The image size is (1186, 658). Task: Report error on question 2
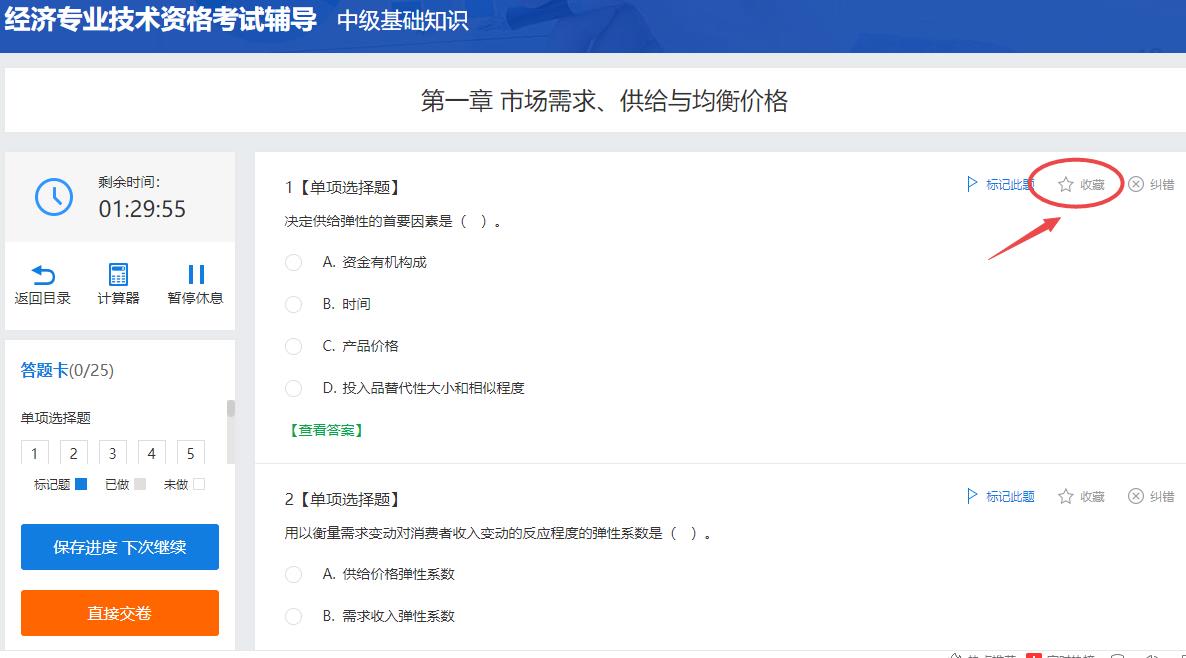tap(1136, 496)
